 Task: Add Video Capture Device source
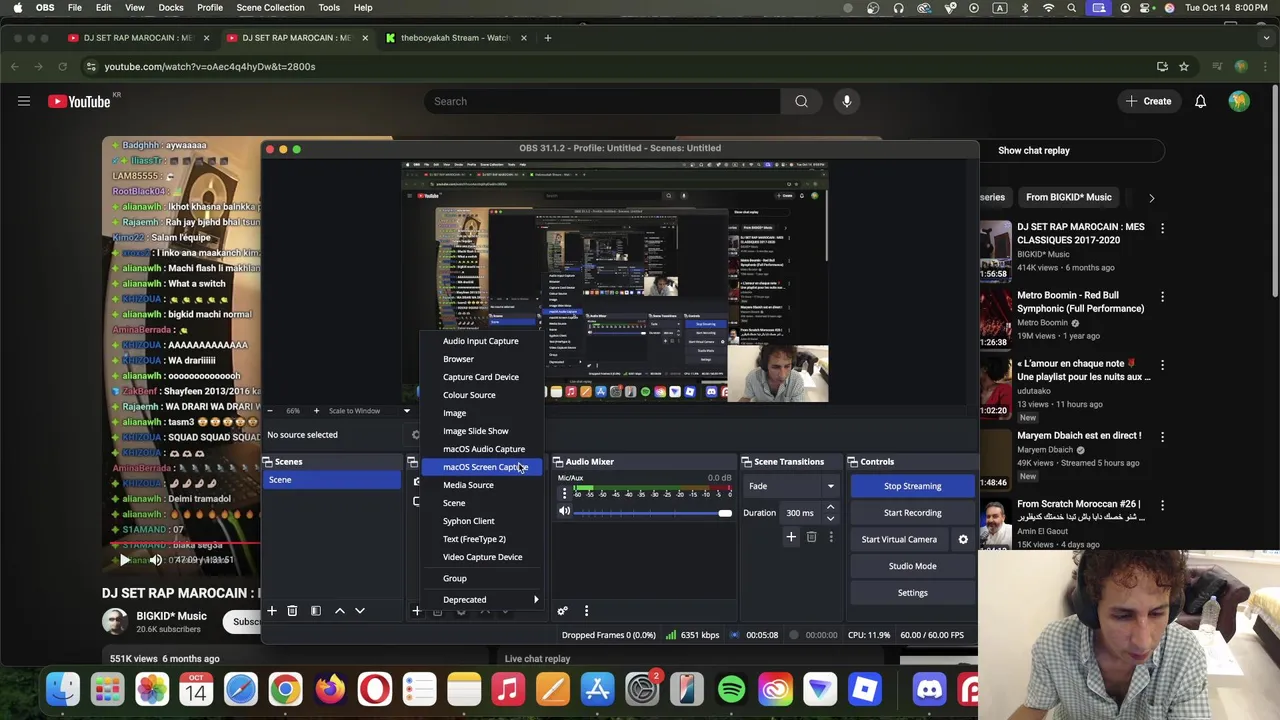coord(483,557)
